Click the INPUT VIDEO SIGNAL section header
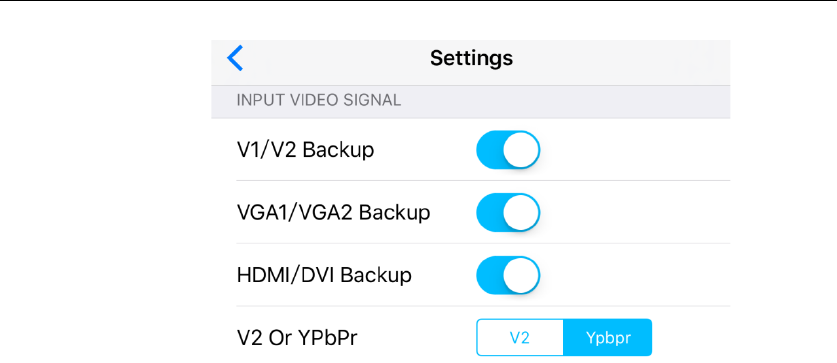Viewport: 837px width, 363px height. (x=319, y=100)
